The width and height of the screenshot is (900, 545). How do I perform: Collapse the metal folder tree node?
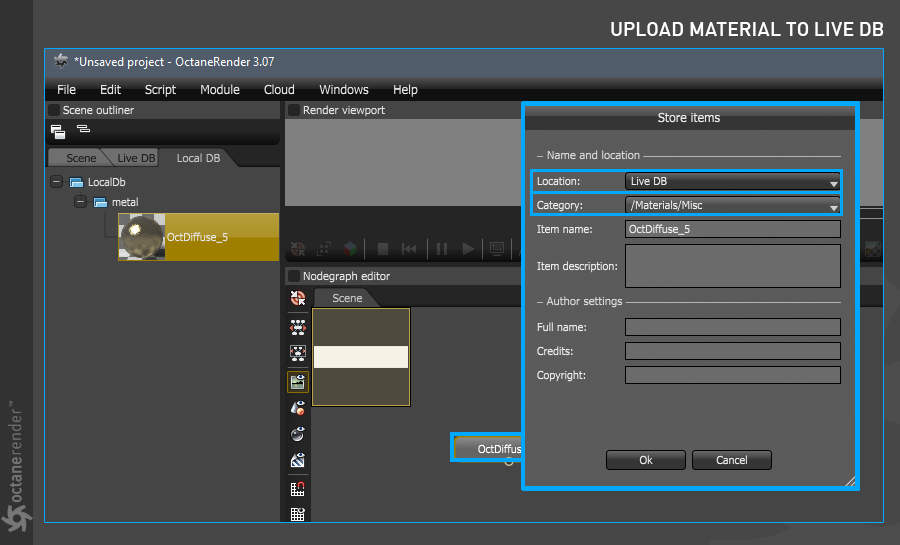tap(80, 202)
